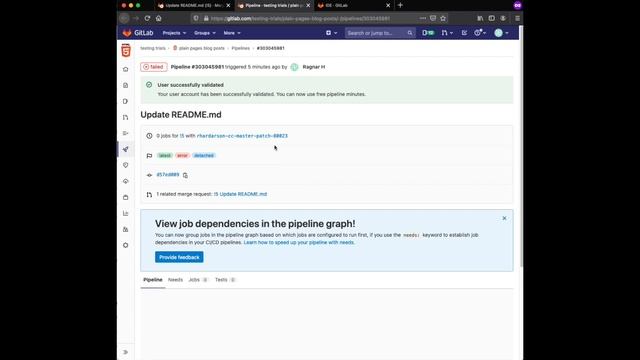Click the error pipeline label
This screenshot has width=640, height=360.
click(x=182, y=156)
